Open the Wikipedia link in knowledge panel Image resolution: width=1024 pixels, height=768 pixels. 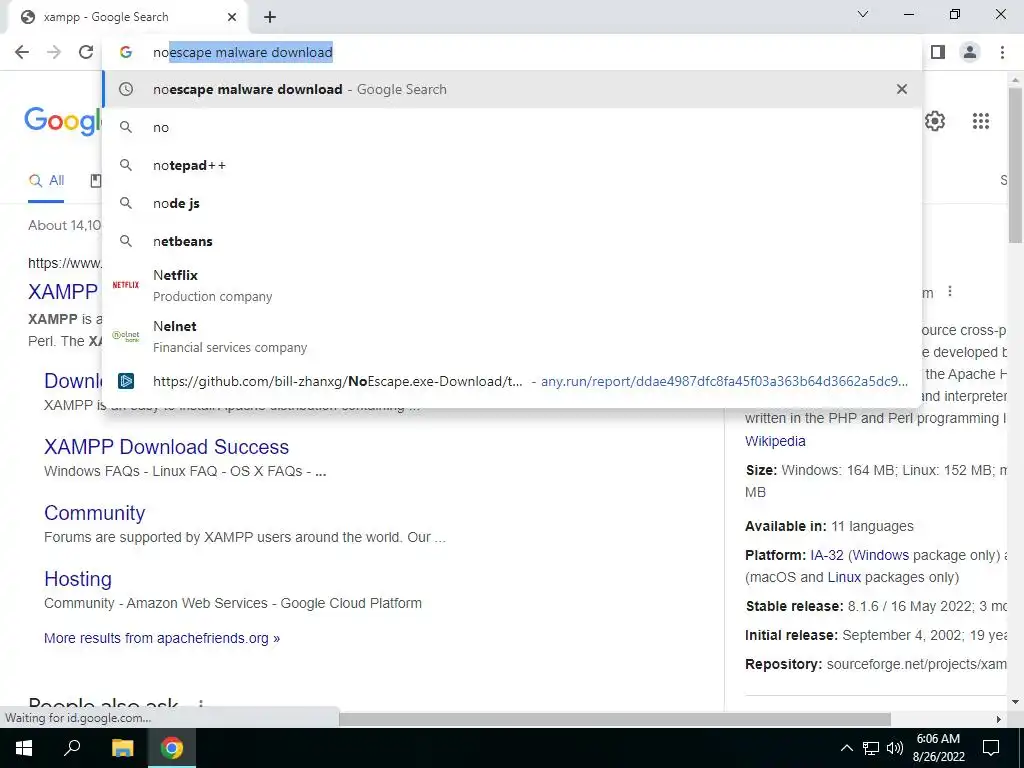pos(775,441)
